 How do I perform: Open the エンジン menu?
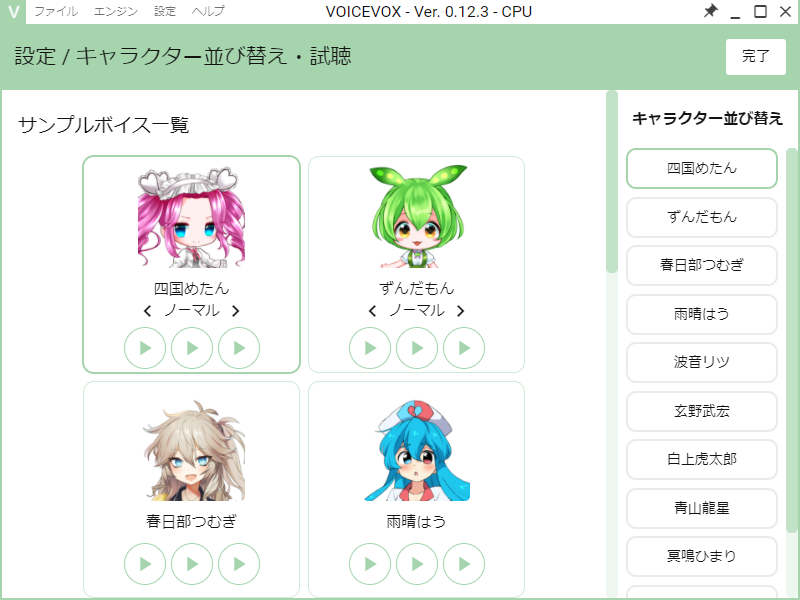[x=116, y=11]
